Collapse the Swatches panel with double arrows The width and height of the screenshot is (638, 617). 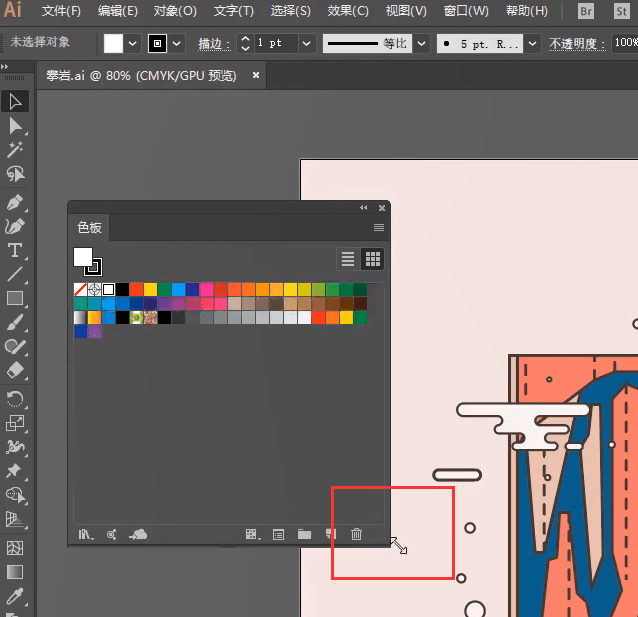(364, 208)
